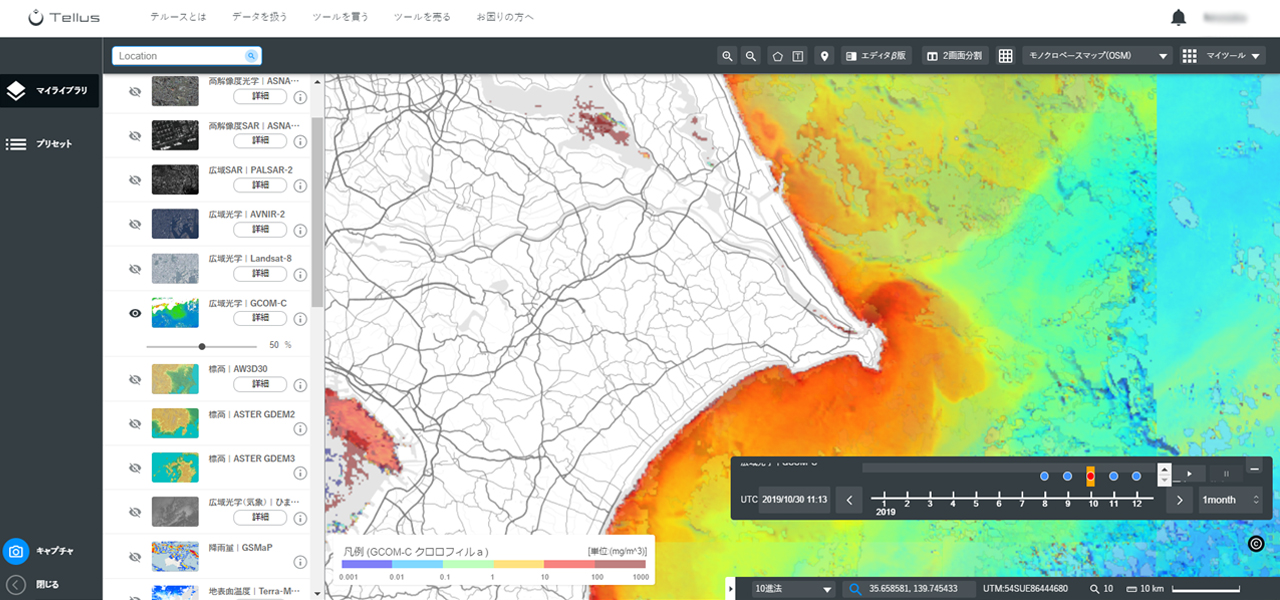
Task: Show the AW3D30 elevation layer
Action: 135,379
